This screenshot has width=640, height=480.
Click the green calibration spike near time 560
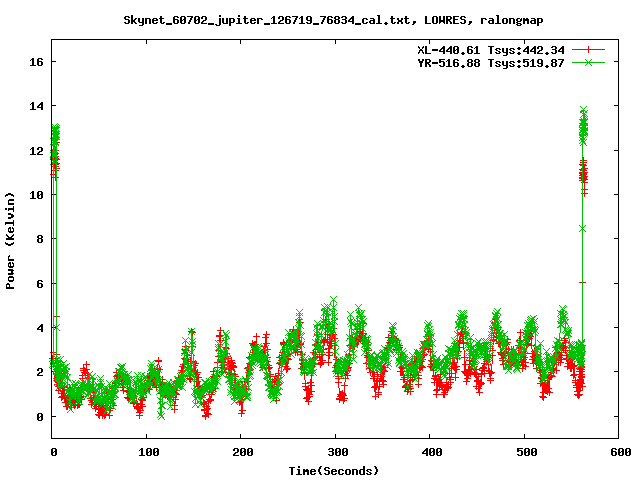(584, 127)
